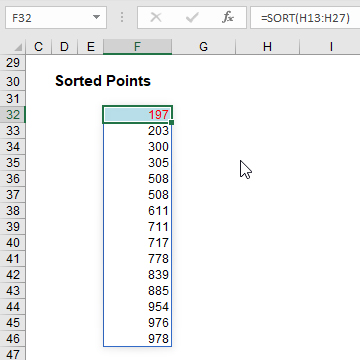Select row 30 header

tap(13, 81)
